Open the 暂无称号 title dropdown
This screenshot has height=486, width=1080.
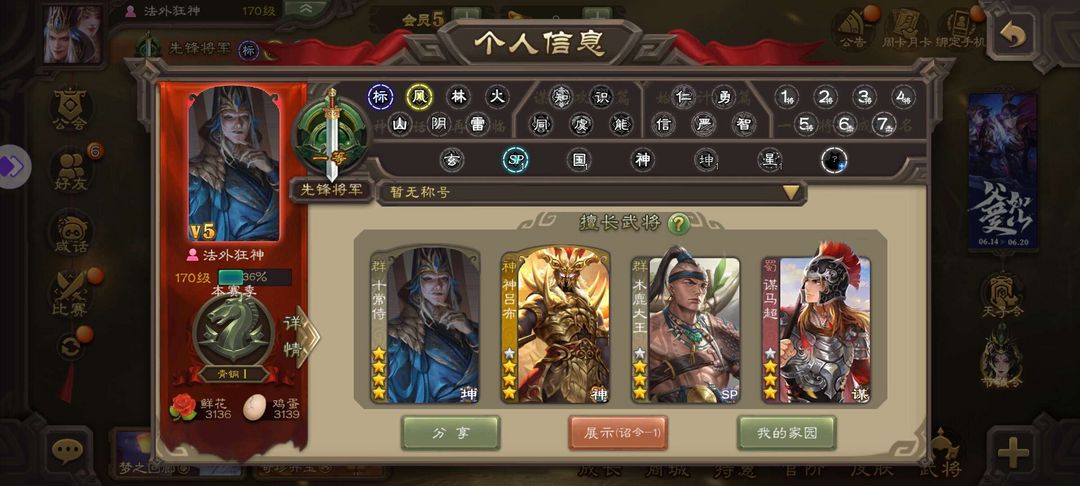pyautogui.click(x=592, y=193)
